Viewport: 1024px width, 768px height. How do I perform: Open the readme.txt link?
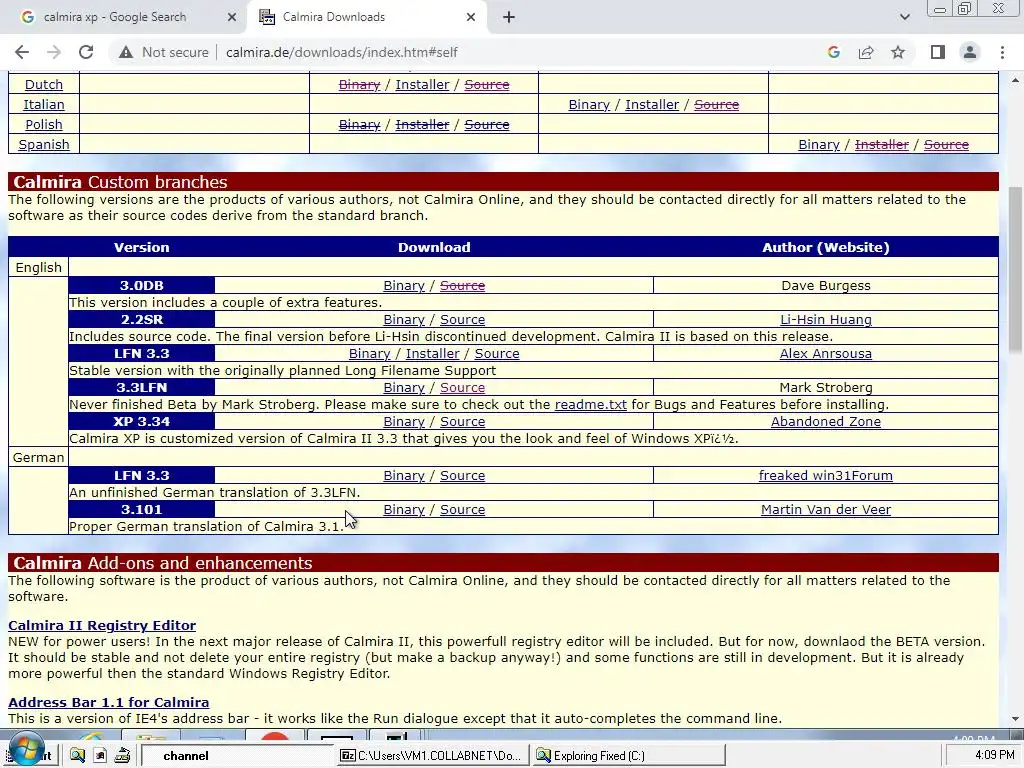[590, 404]
